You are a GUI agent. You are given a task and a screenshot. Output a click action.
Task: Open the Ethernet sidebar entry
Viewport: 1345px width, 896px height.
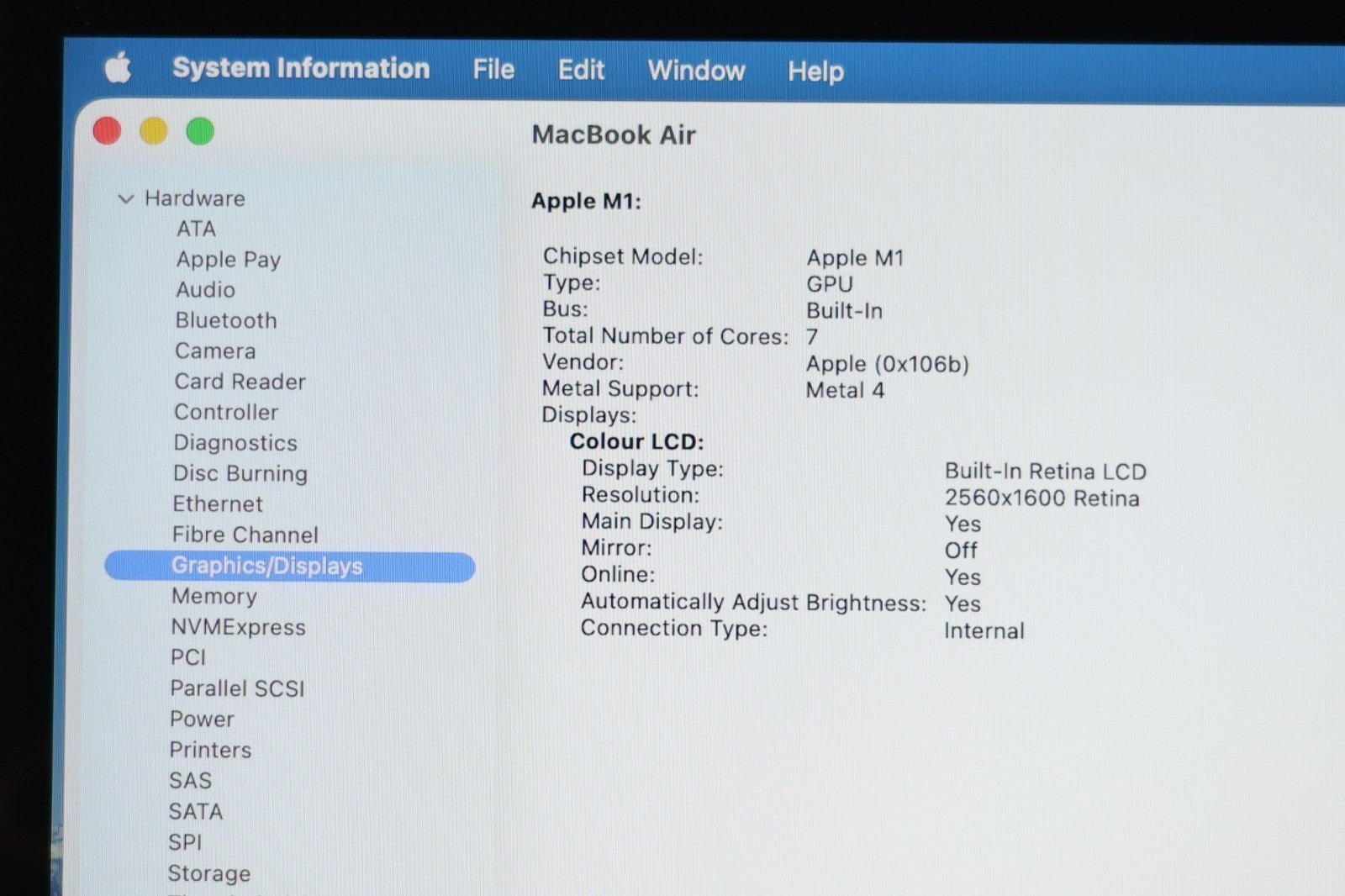pyautogui.click(x=218, y=504)
